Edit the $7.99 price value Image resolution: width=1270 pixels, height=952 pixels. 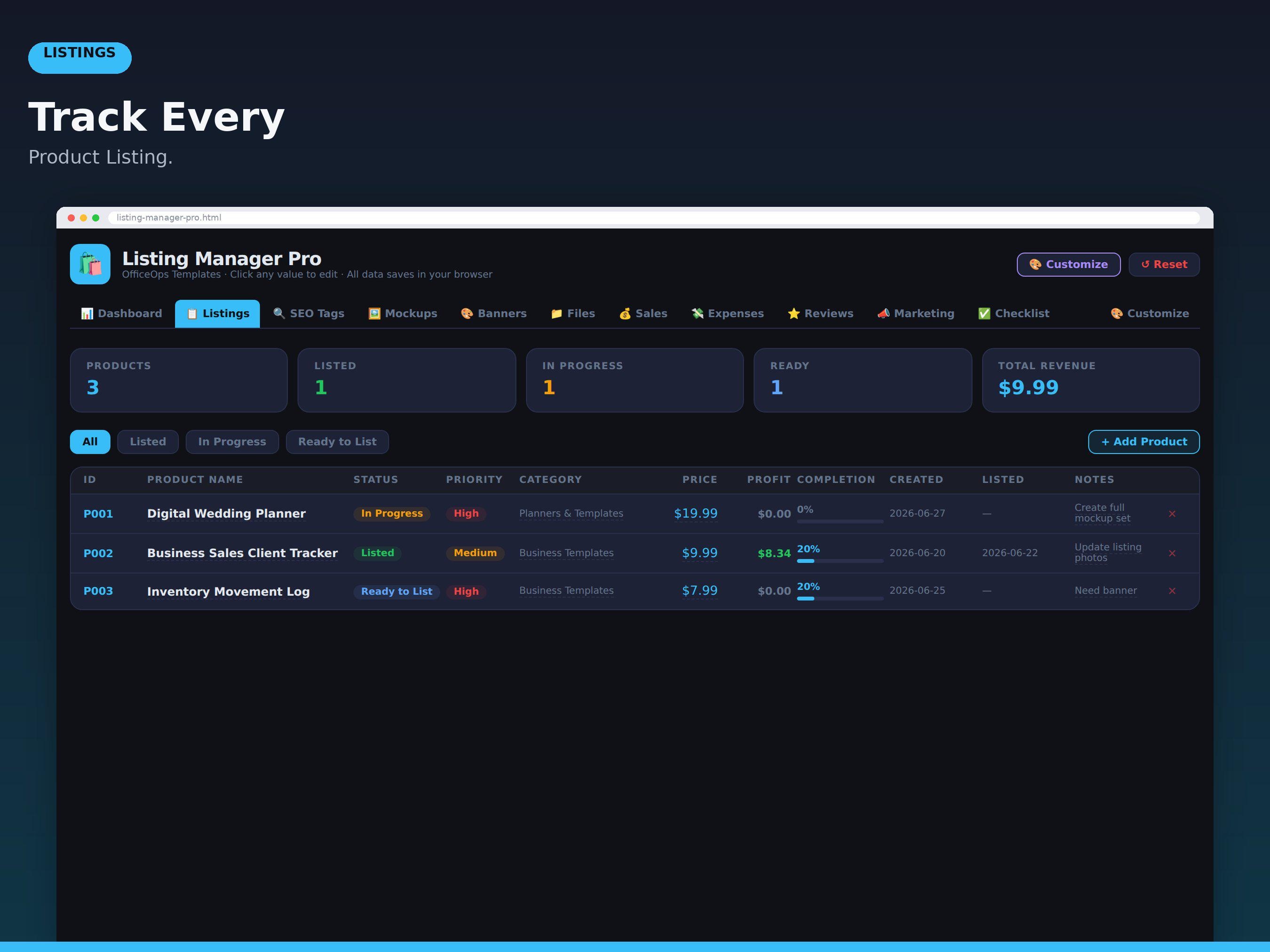[x=700, y=590]
